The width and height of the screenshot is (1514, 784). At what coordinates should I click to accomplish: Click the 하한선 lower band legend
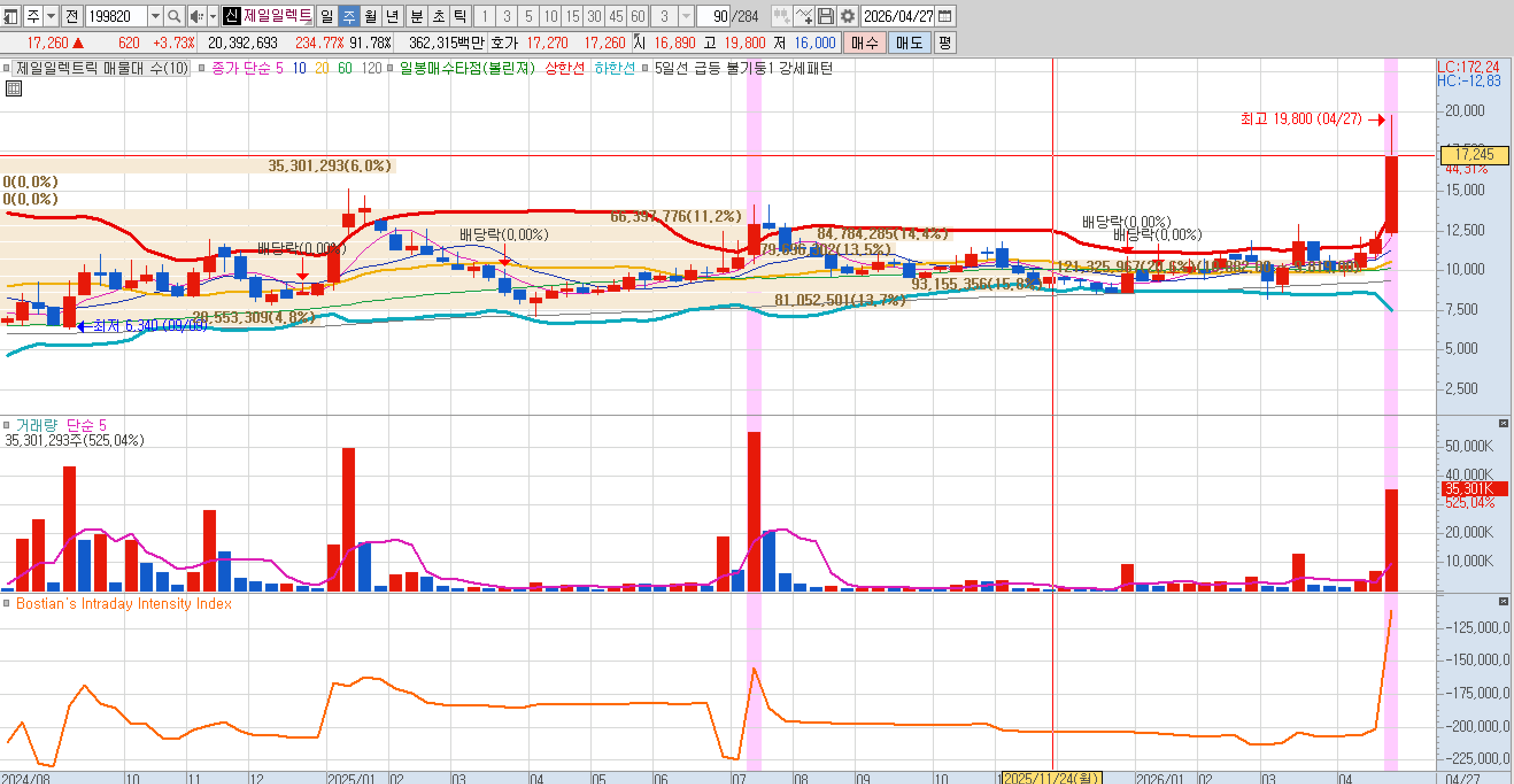coord(615,68)
